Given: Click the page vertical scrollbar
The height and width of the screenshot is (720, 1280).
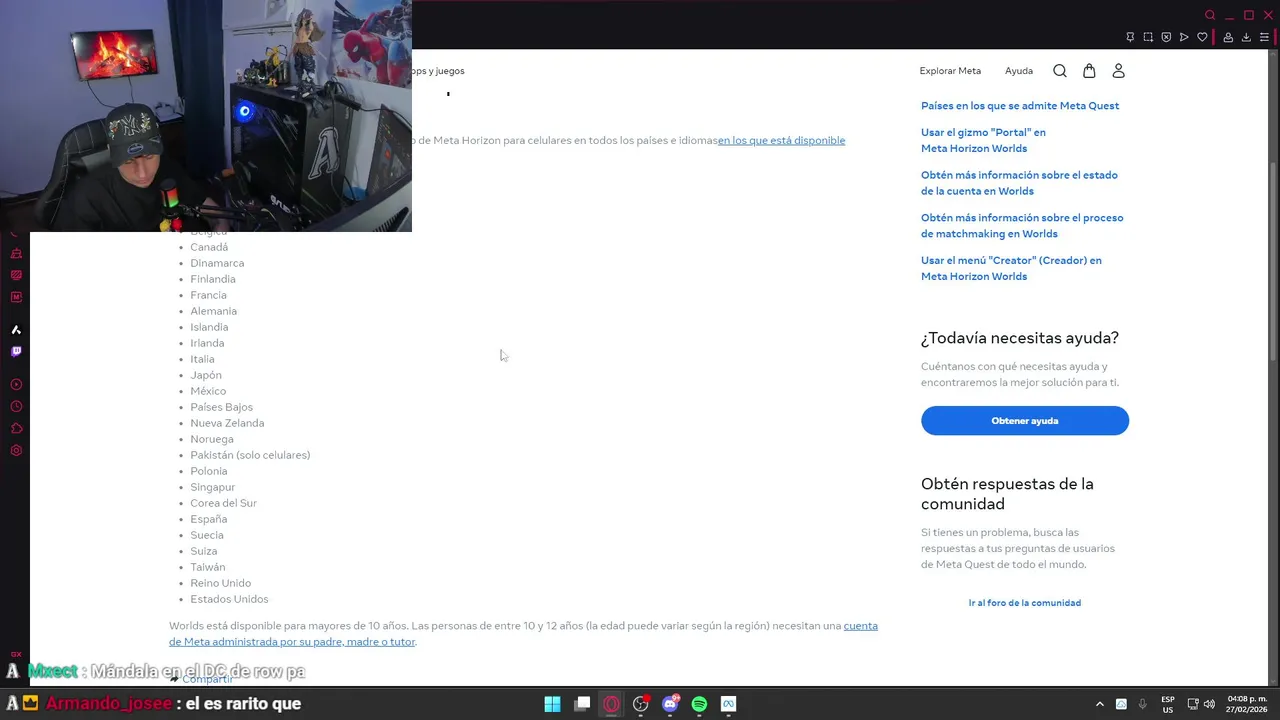Looking at the screenshot, I should (x=1273, y=260).
